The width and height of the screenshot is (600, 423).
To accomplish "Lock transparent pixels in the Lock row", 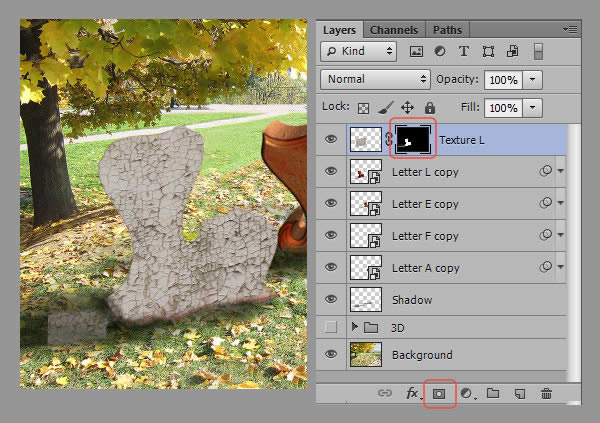I will click(x=364, y=107).
